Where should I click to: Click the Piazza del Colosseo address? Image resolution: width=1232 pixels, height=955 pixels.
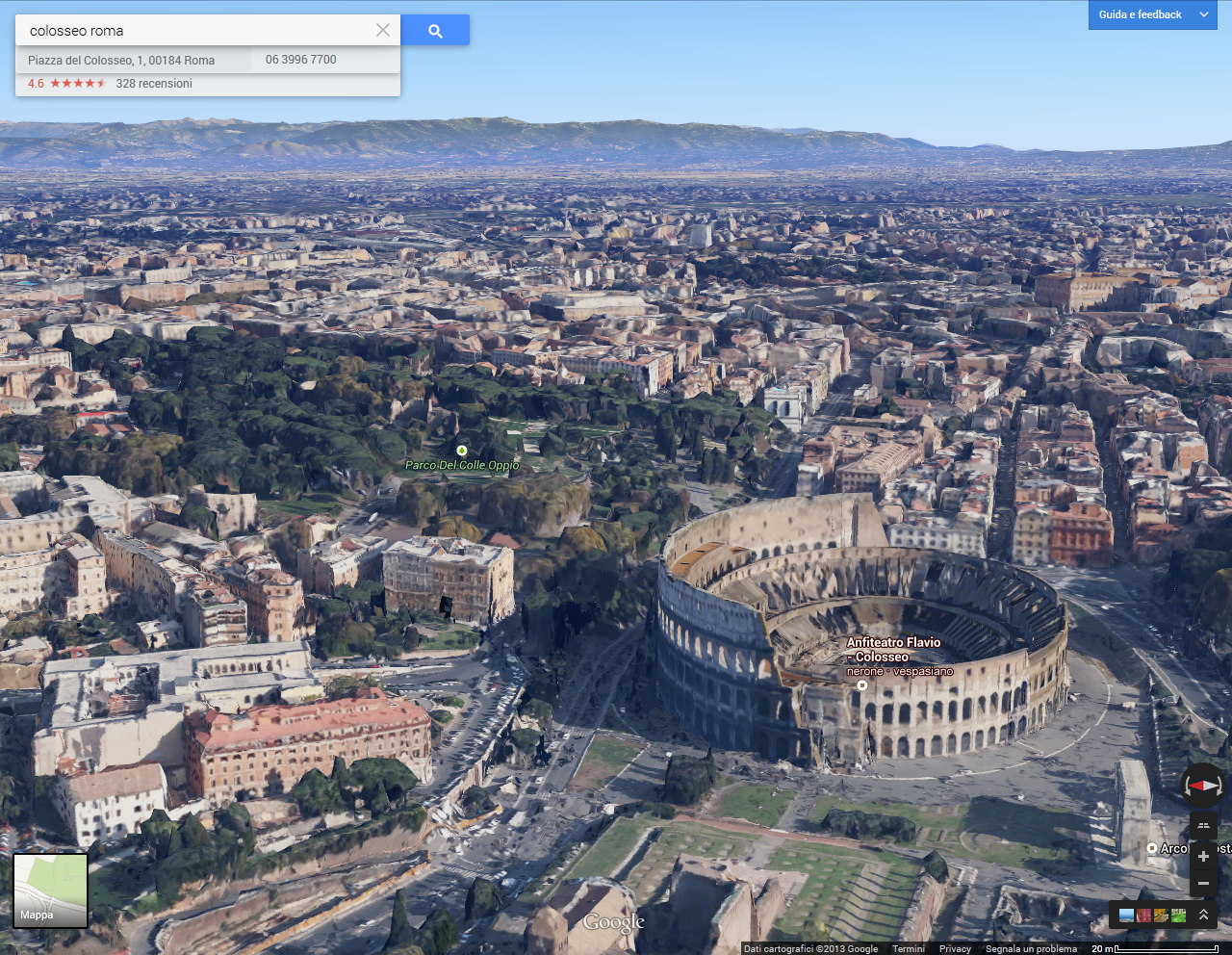tap(121, 60)
